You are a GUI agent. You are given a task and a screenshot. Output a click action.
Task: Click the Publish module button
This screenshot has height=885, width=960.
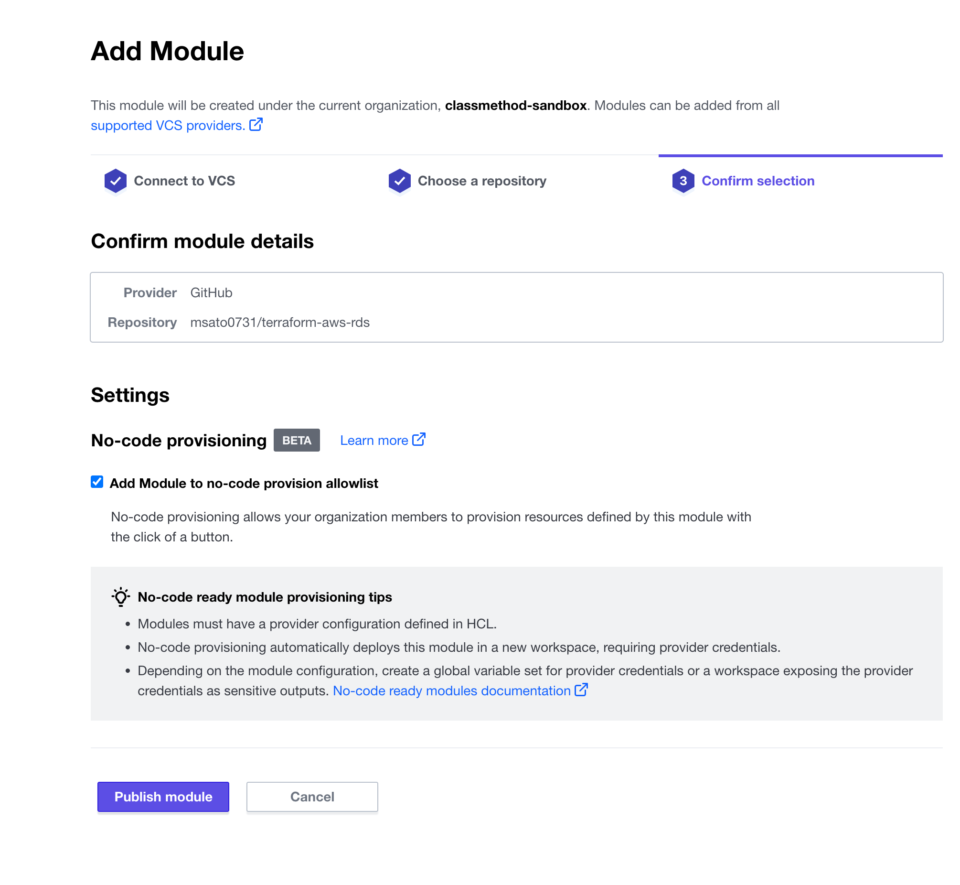pos(162,796)
